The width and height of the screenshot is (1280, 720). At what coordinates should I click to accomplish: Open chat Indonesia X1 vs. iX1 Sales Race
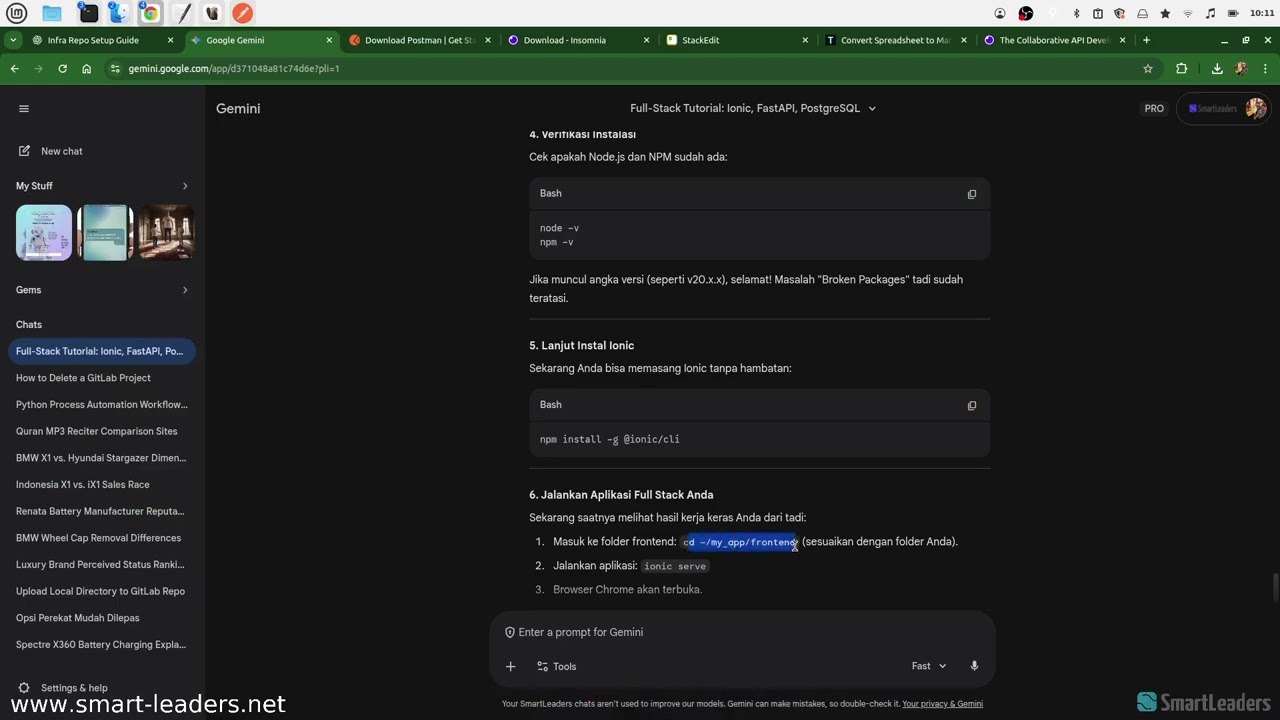coord(100,485)
